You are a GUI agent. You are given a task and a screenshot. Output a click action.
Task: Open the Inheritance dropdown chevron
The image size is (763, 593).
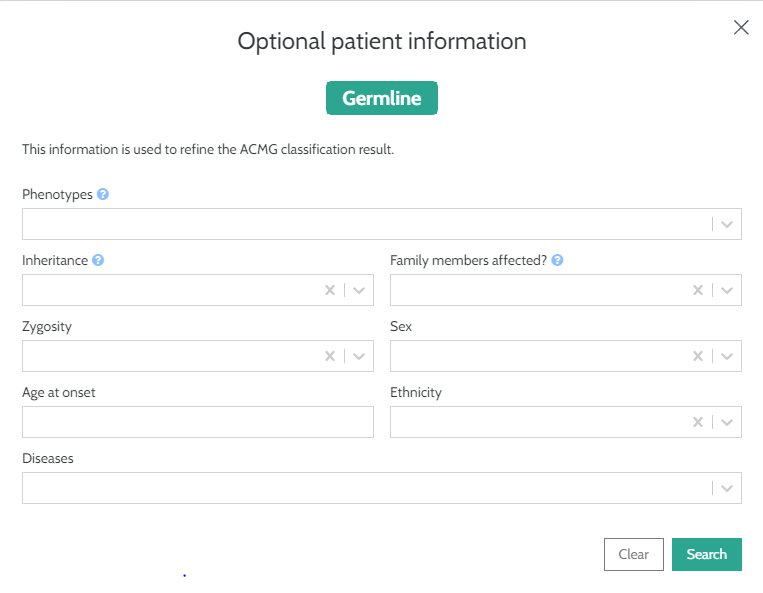pyautogui.click(x=359, y=290)
